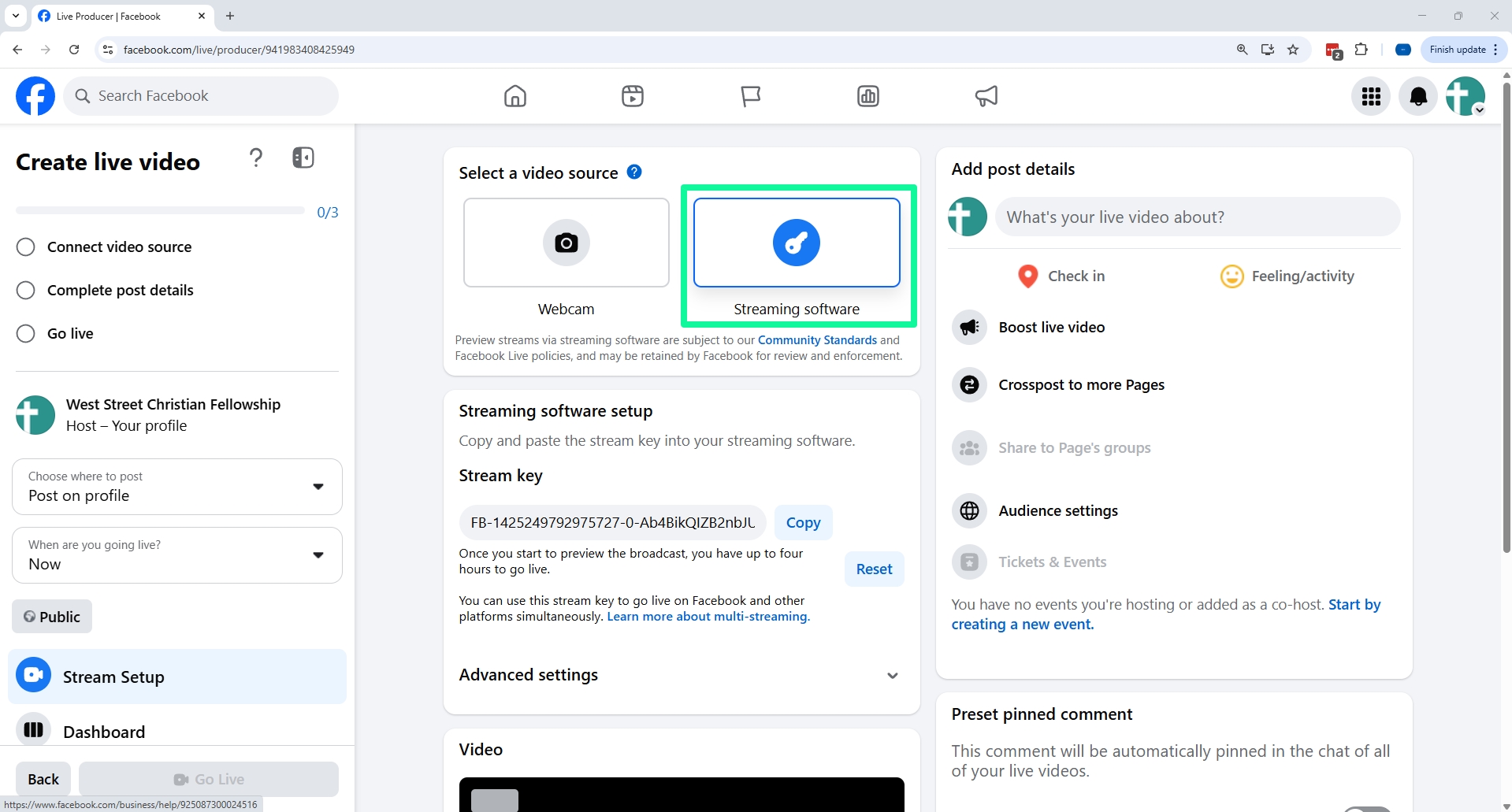Image resolution: width=1512 pixels, height=812 pixels.
Task: Click info icon next to Select a video source
Action: pos(634,172)
